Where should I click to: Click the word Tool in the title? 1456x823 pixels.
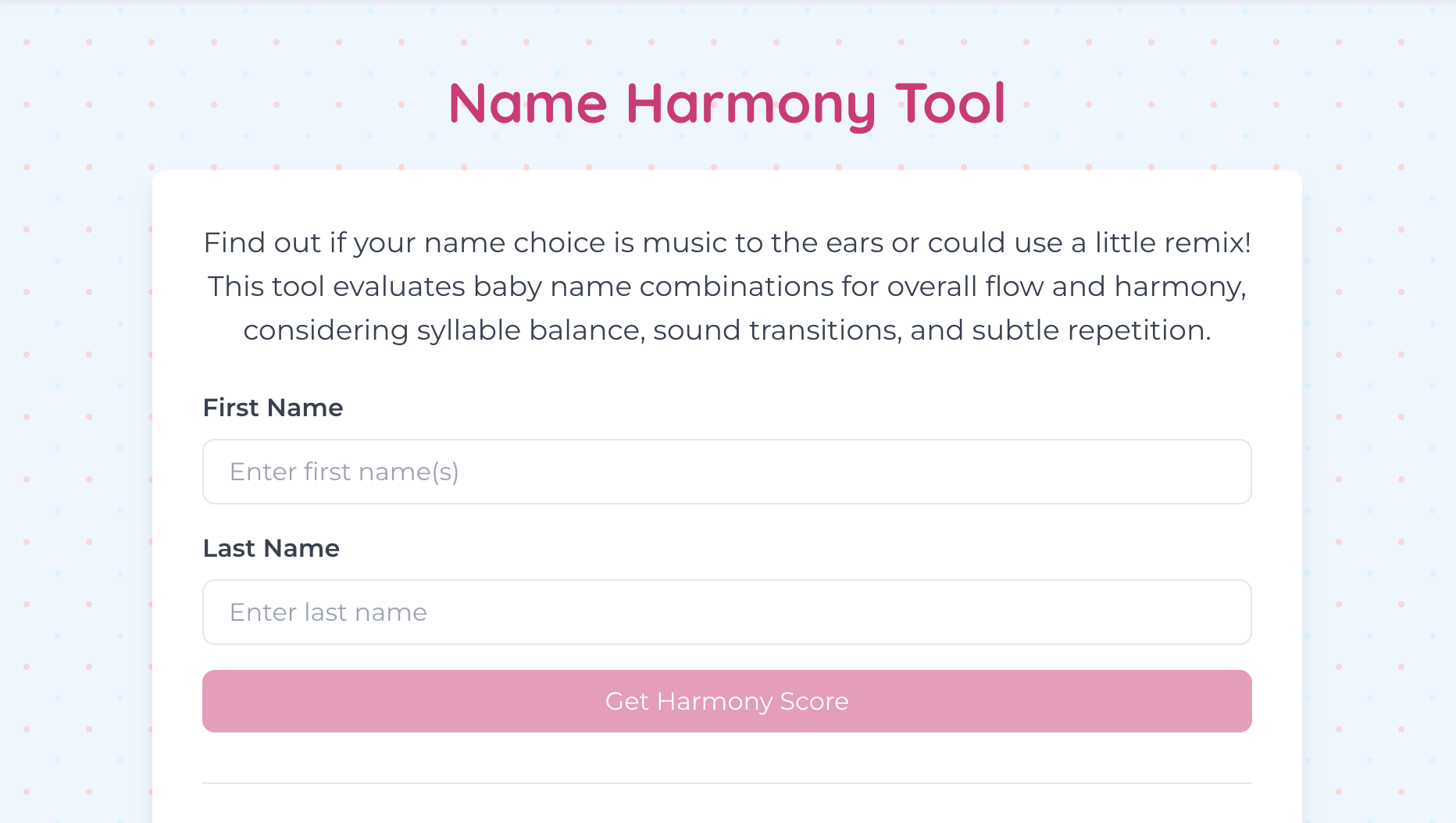(x=951, y=104)
